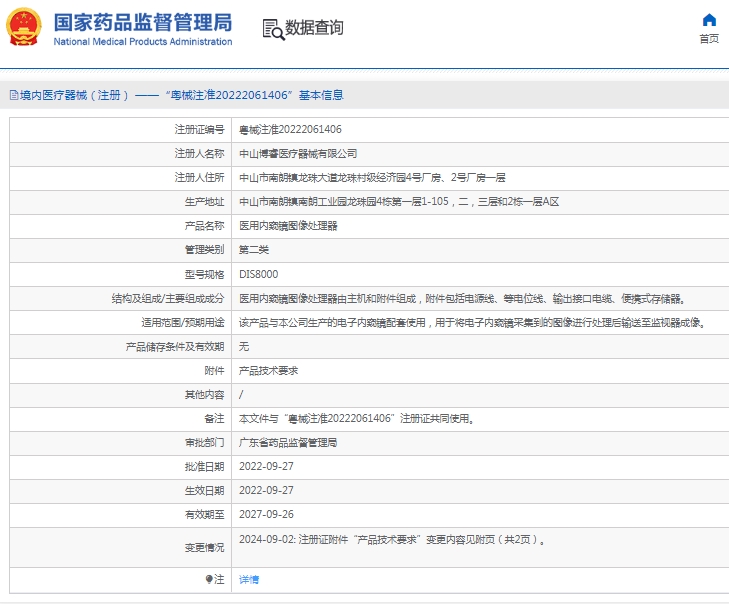
Task: Click the NMPA national emblem logo
Action: pos(23,27)
